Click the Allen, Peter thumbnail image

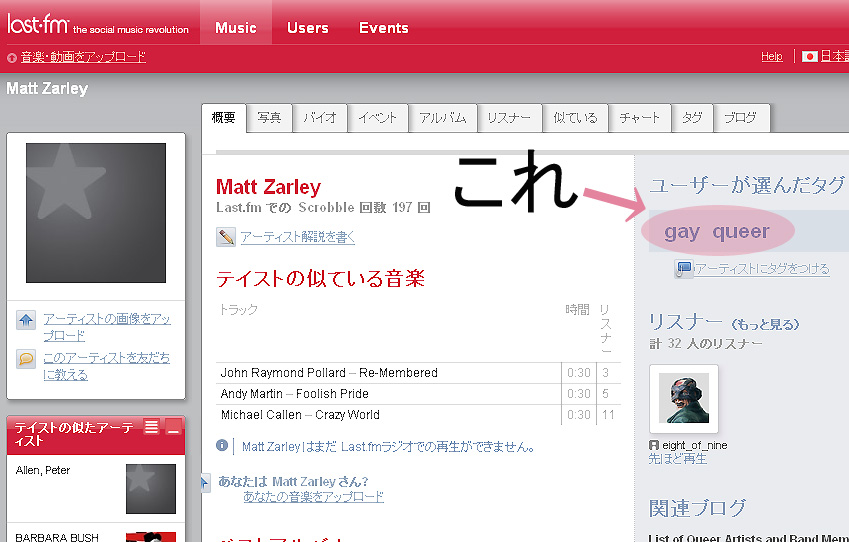point(151,489)
